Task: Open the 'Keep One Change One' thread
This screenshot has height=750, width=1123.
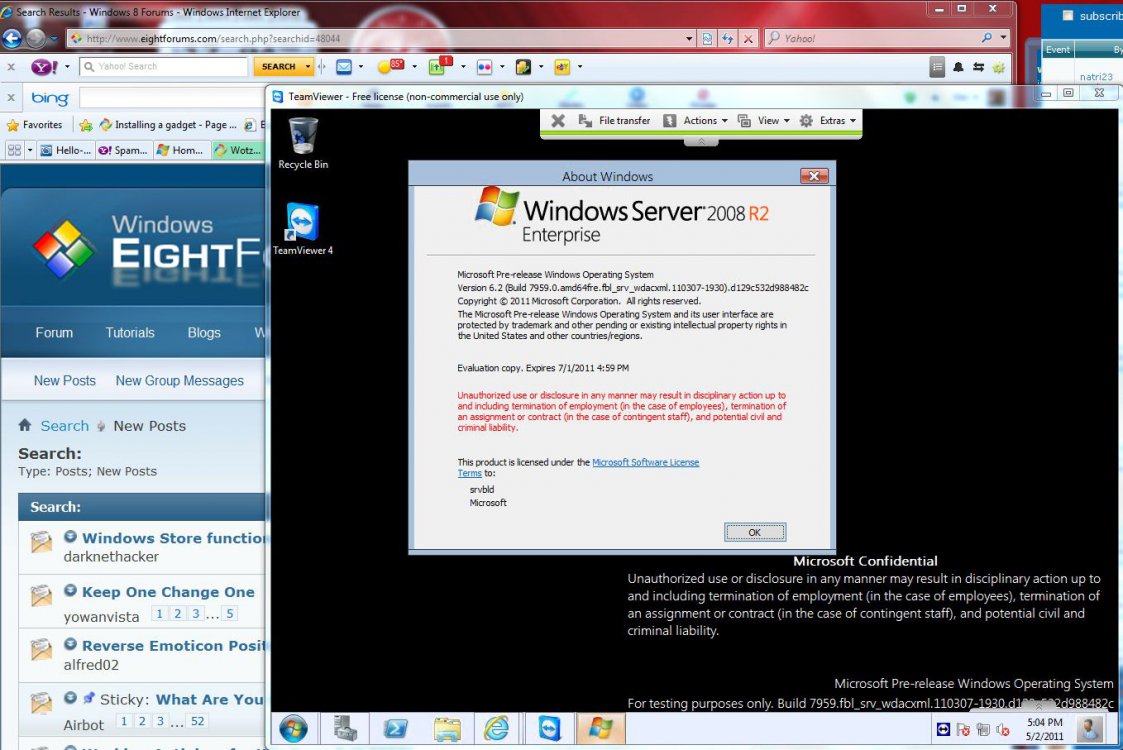Action: pos(168,592)
